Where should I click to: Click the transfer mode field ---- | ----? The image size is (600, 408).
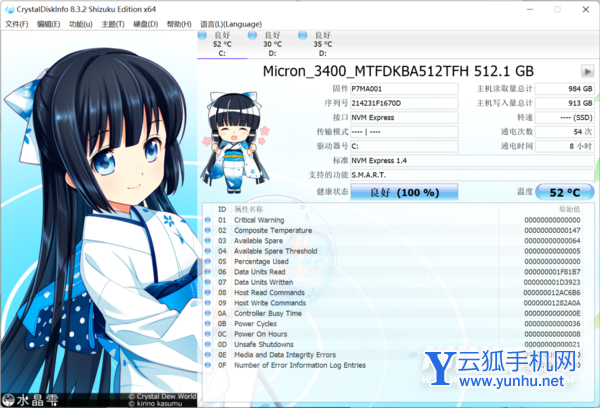pyautogui.click(x=404, y=132)
